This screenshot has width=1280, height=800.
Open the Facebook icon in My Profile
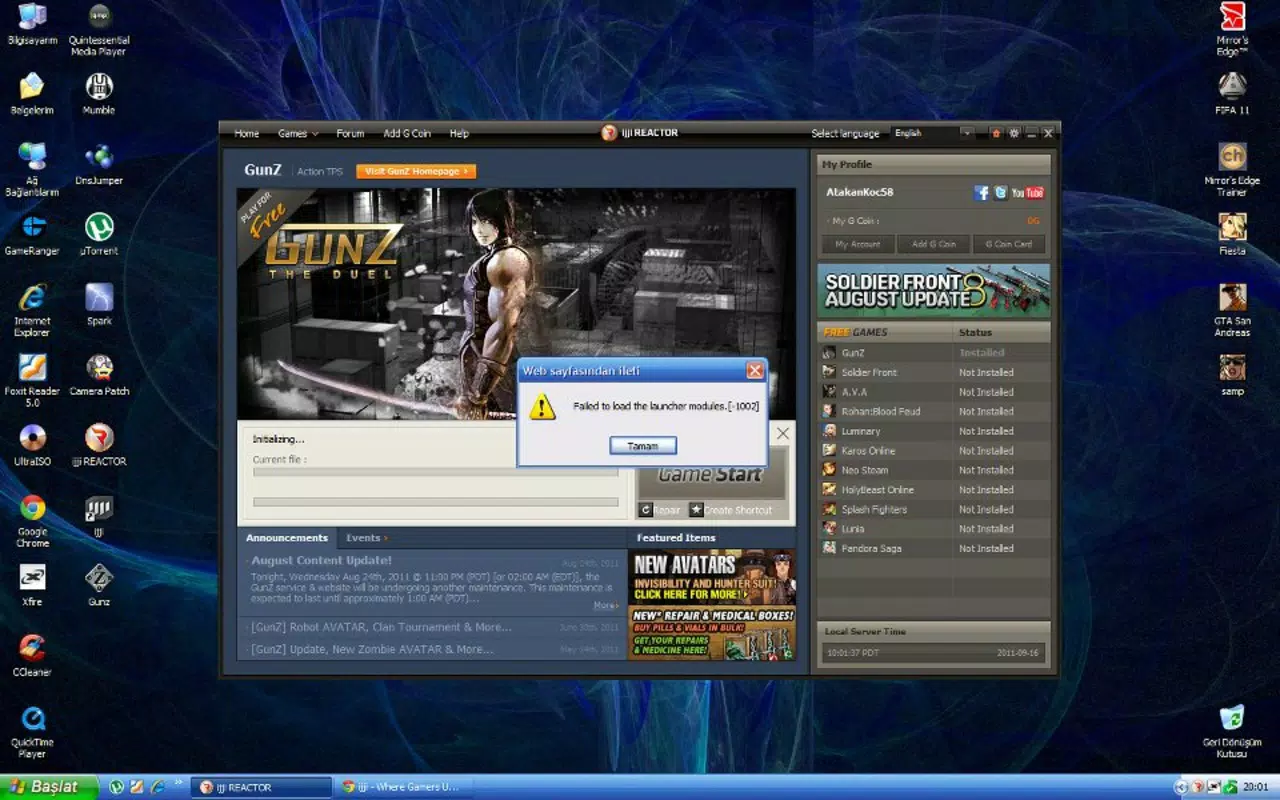tap(981, 192)
